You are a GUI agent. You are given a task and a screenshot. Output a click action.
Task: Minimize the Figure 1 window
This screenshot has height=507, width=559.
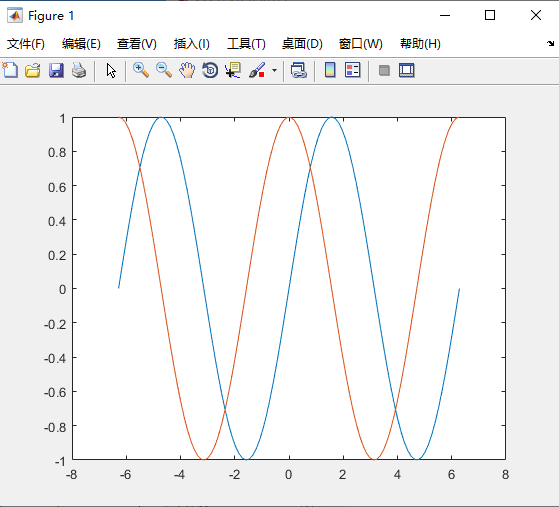[445, 15]
